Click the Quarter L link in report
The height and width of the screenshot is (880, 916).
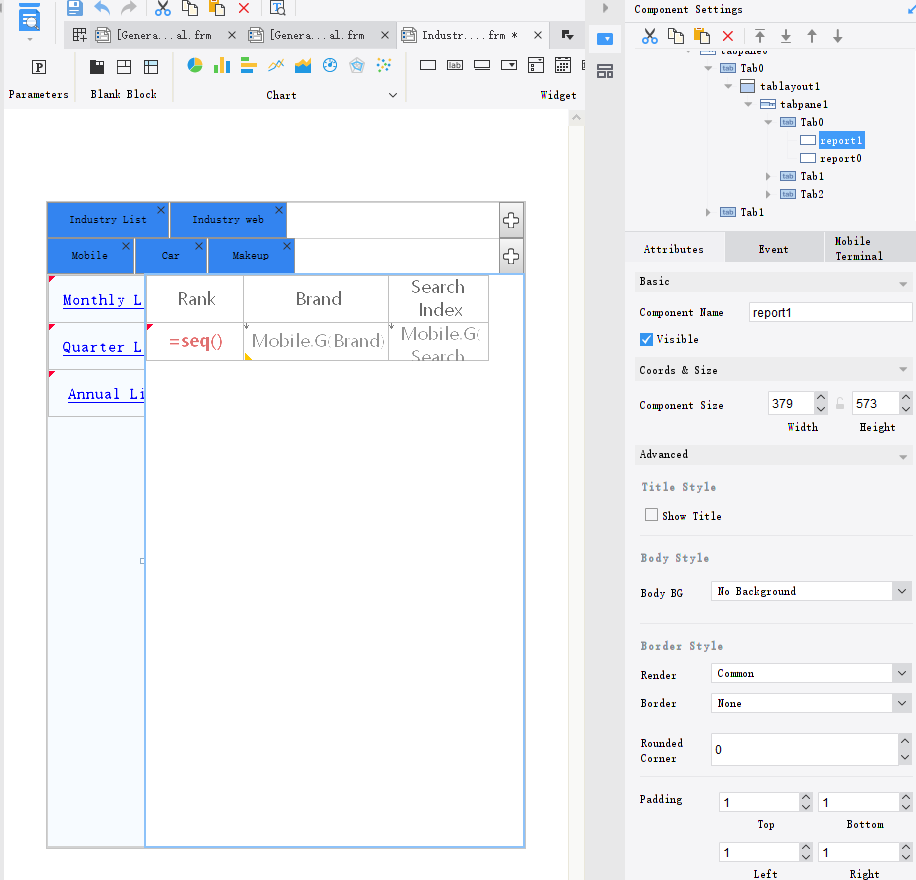tap(102, 347)
